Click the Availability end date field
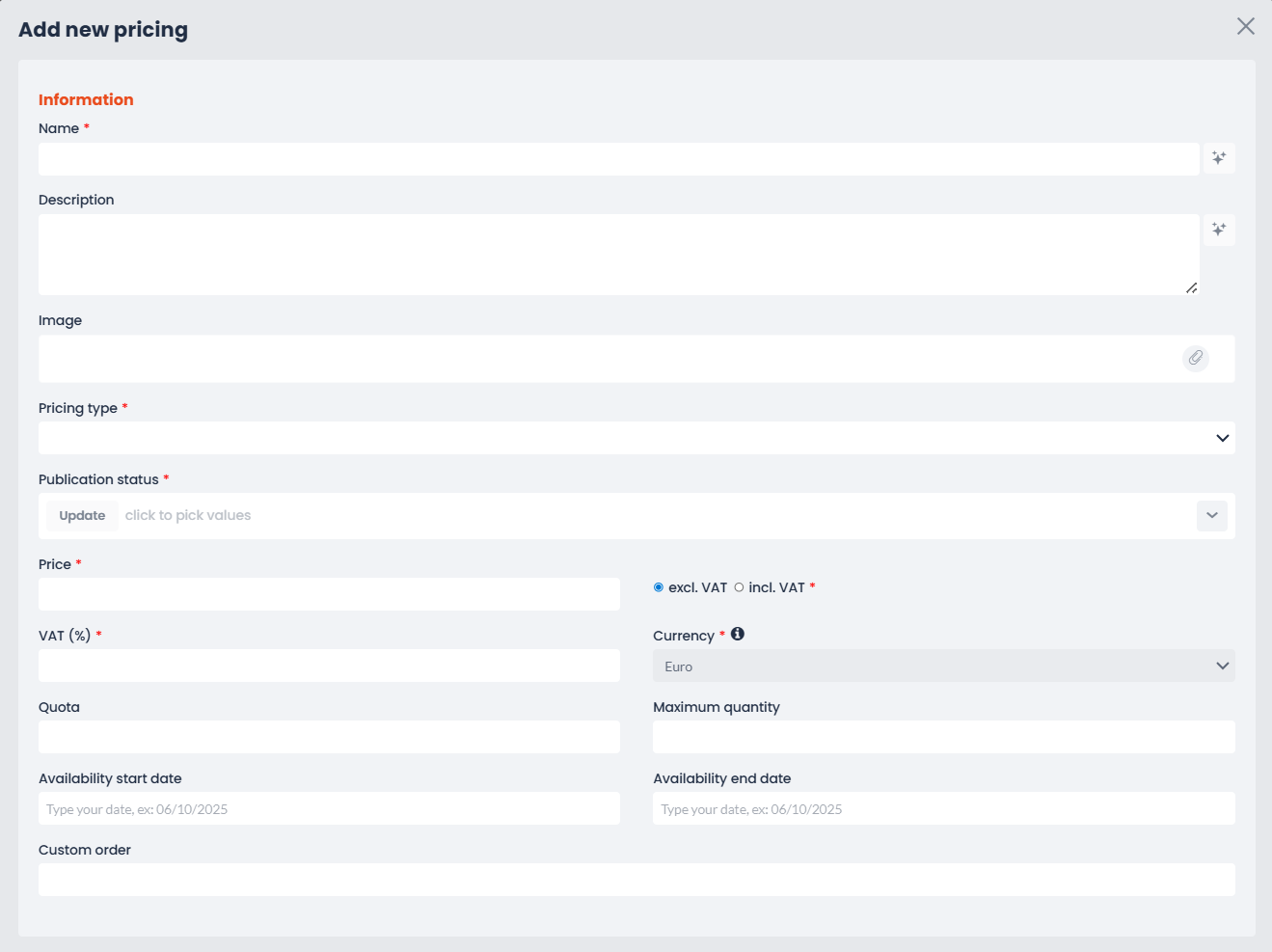1272x952 pixels. pyautogui.click(x=943, y=808)
